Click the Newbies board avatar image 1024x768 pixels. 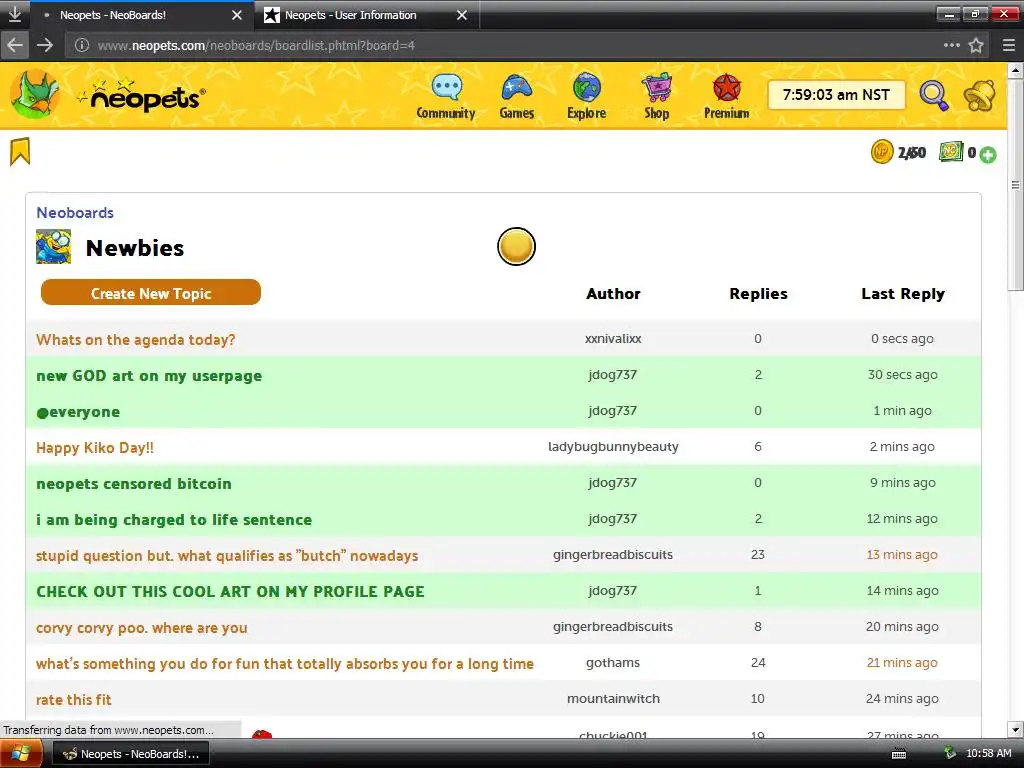pyautogui.click(x=54, y=247)
